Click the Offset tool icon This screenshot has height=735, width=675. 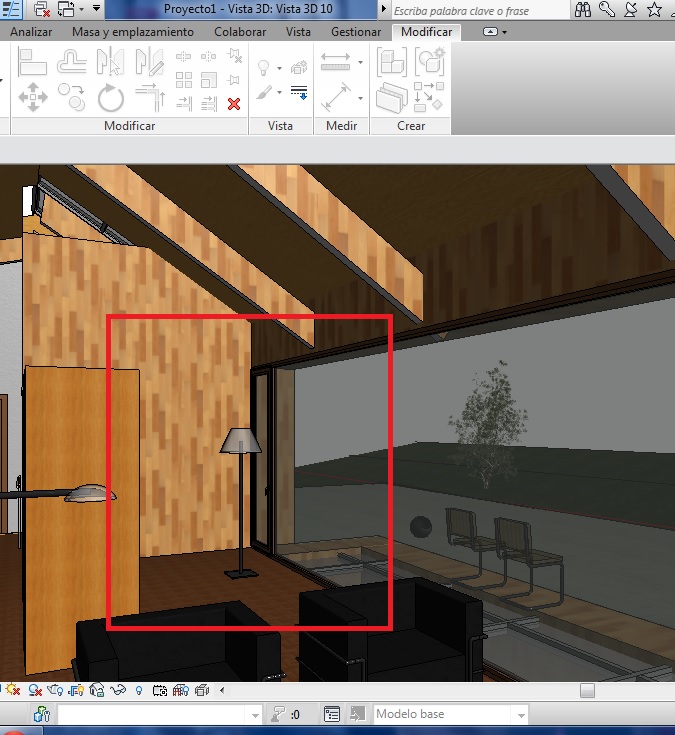click(x=71, y=64)
